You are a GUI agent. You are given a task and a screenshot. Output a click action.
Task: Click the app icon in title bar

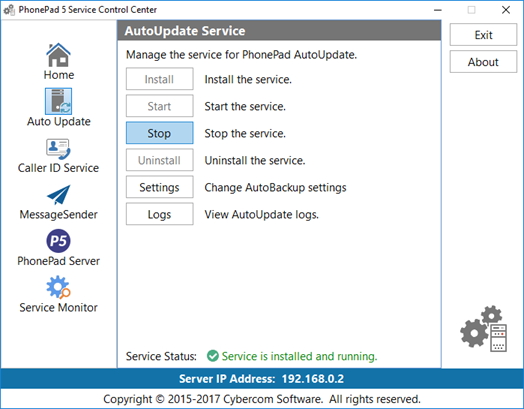click(x=9, y=10)
